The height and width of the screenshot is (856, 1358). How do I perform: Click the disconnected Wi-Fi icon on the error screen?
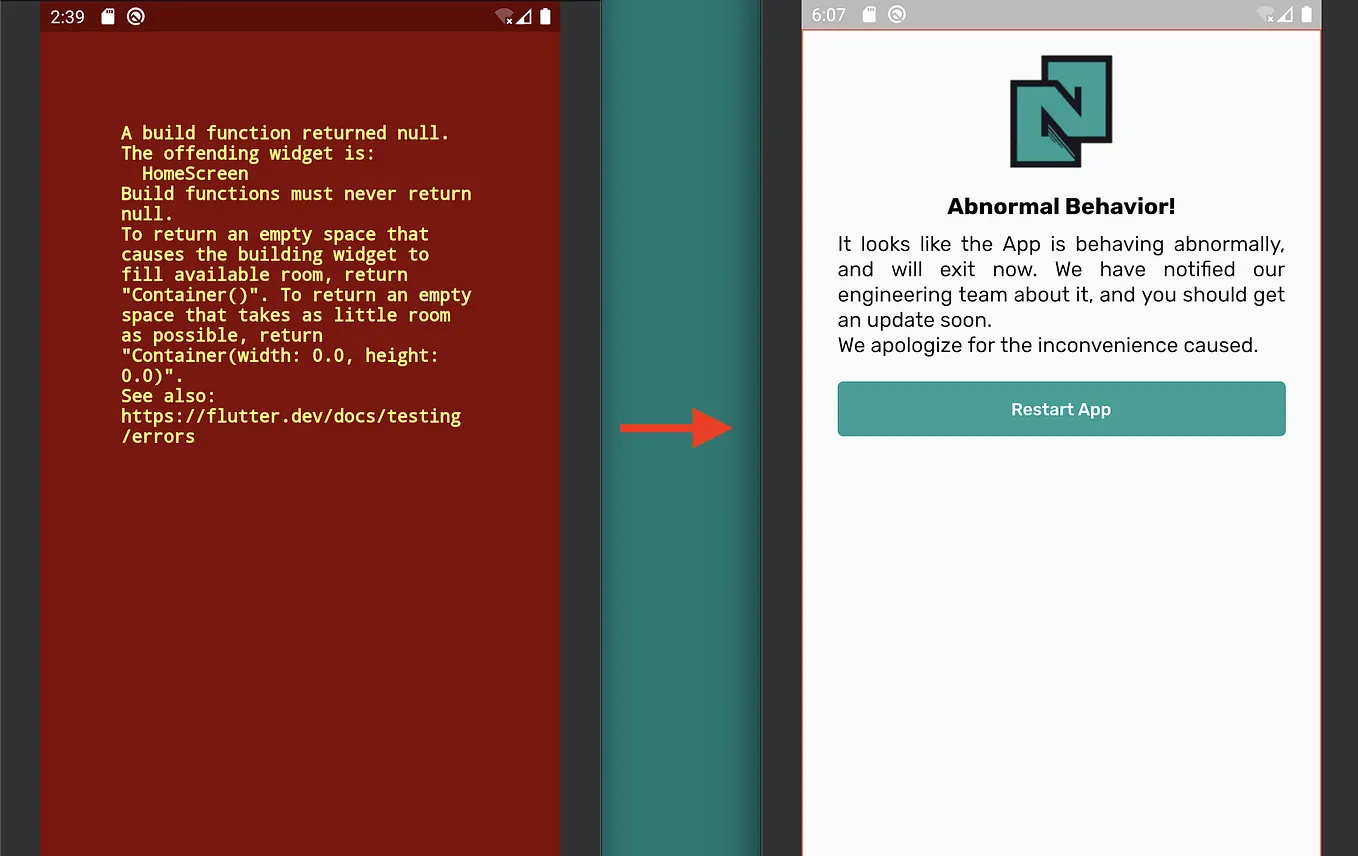[505, 17]
